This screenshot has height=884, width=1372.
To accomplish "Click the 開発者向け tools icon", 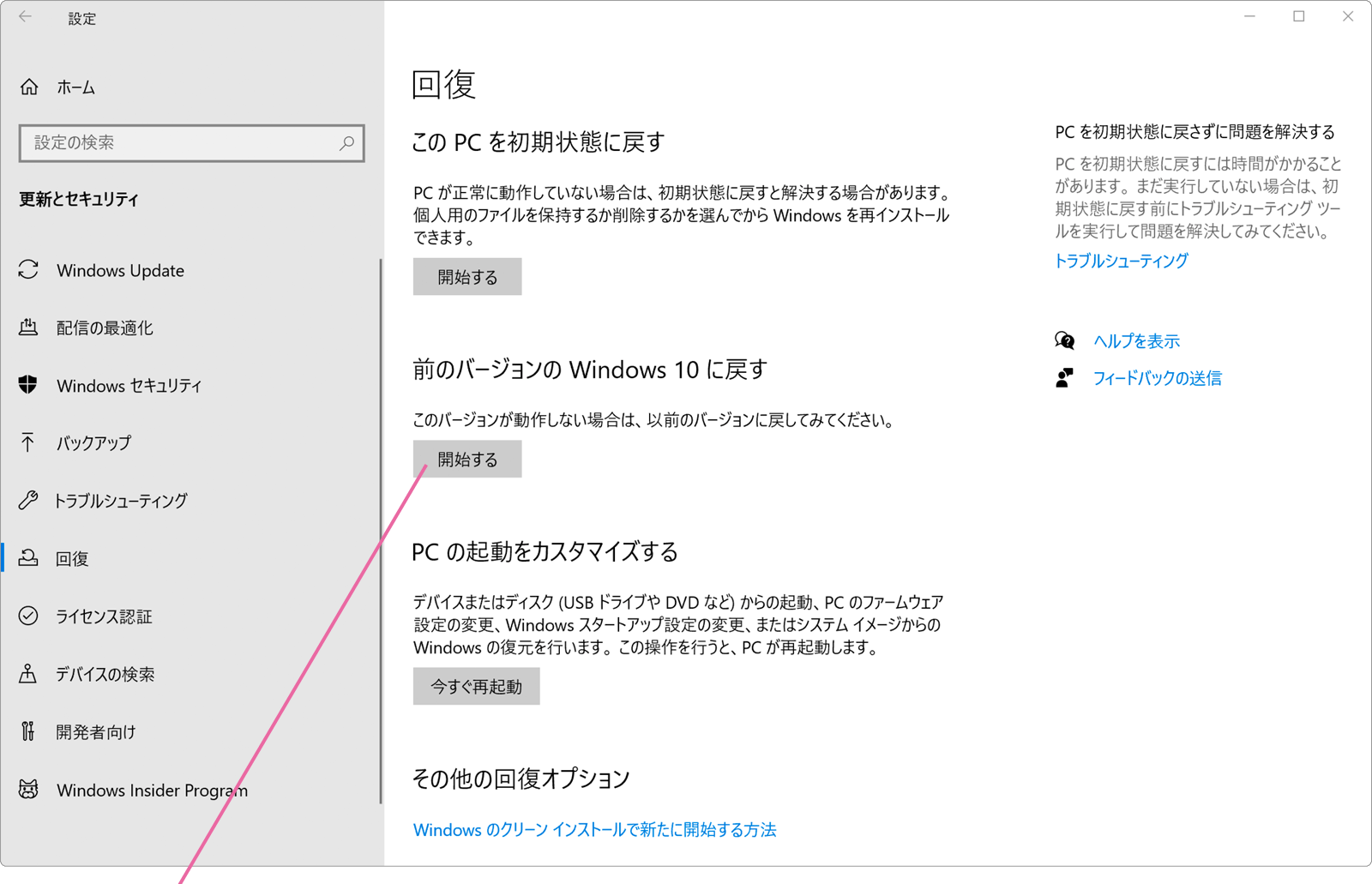I will click(28, 731).
